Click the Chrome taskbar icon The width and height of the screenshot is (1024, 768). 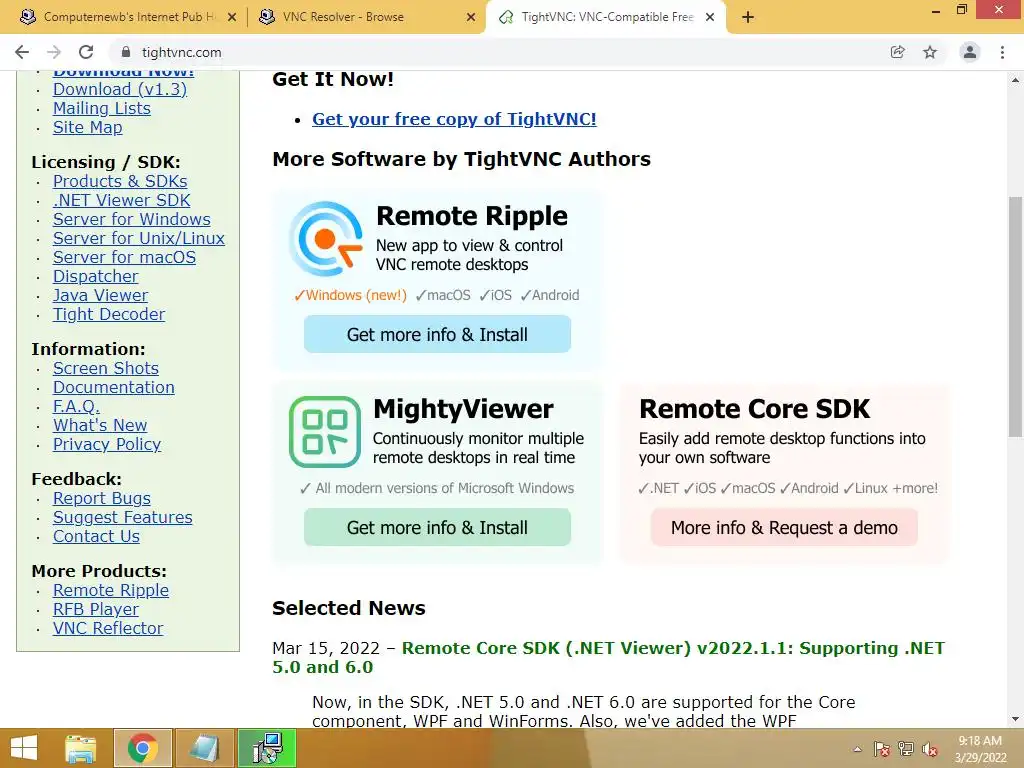coord(143,748)
